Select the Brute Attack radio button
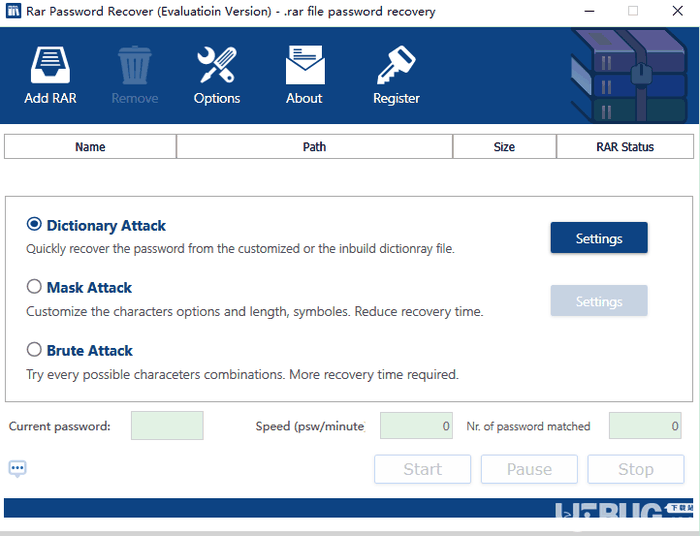700x536 pixels. coord(34,349)
